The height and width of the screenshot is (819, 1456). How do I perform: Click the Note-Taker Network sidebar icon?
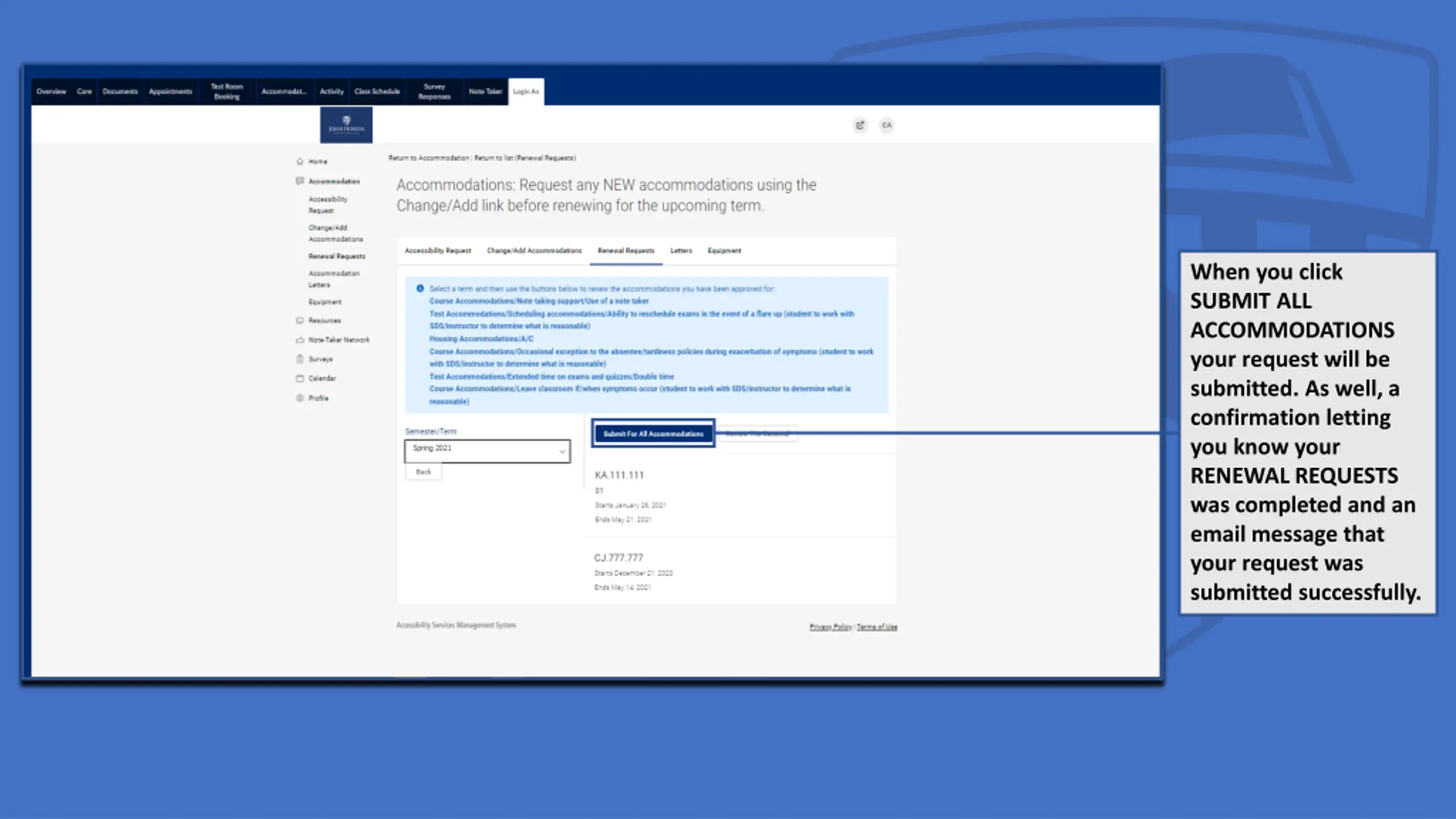click(x=300, y=340)
